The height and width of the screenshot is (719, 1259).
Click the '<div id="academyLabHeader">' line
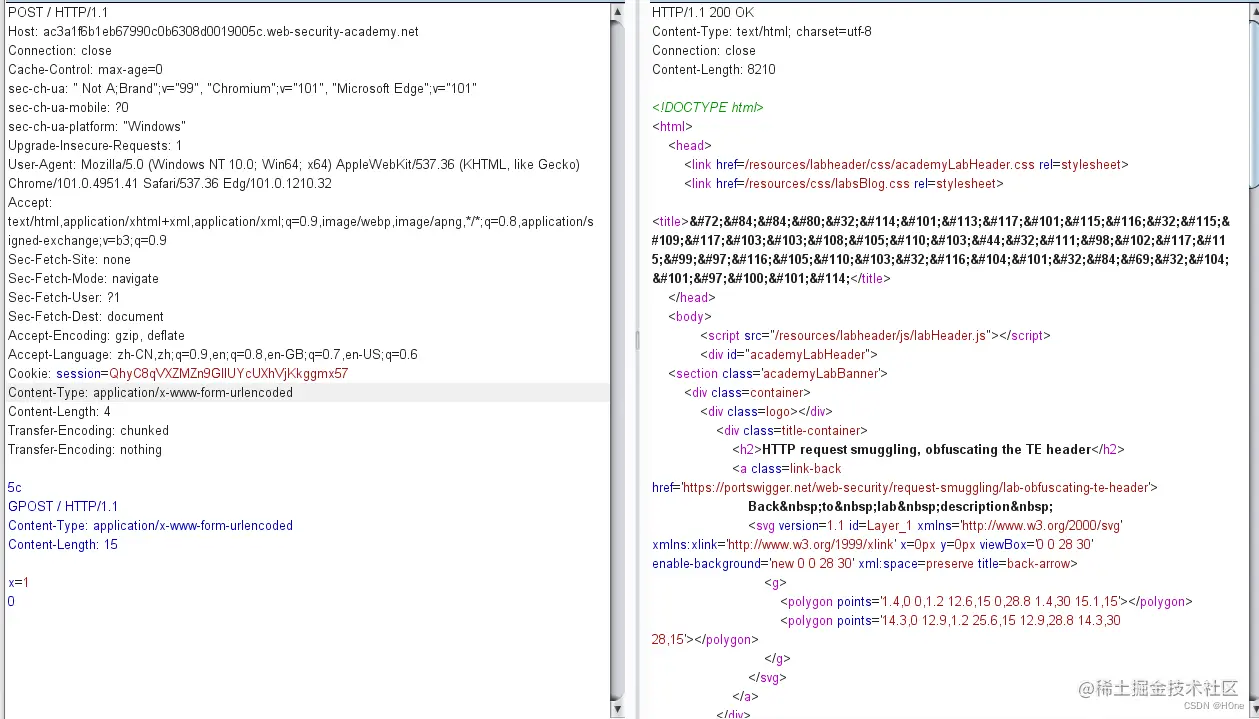click(789, 354)
